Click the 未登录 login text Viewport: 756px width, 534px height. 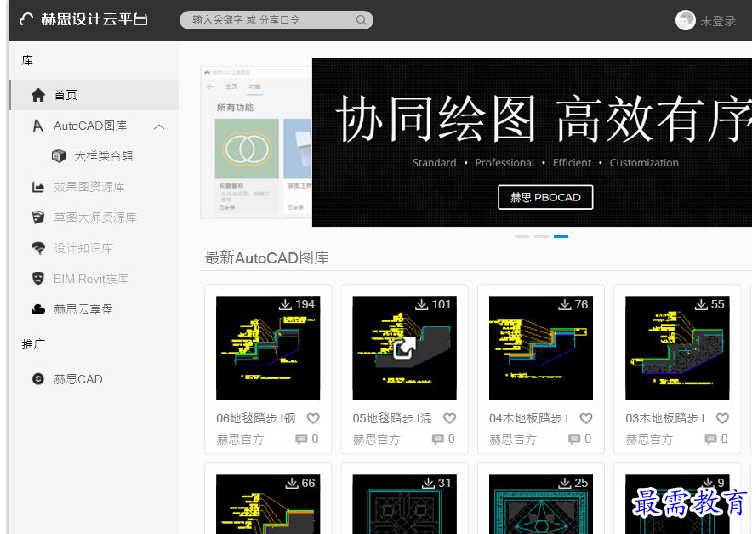(x=718, y=21)
